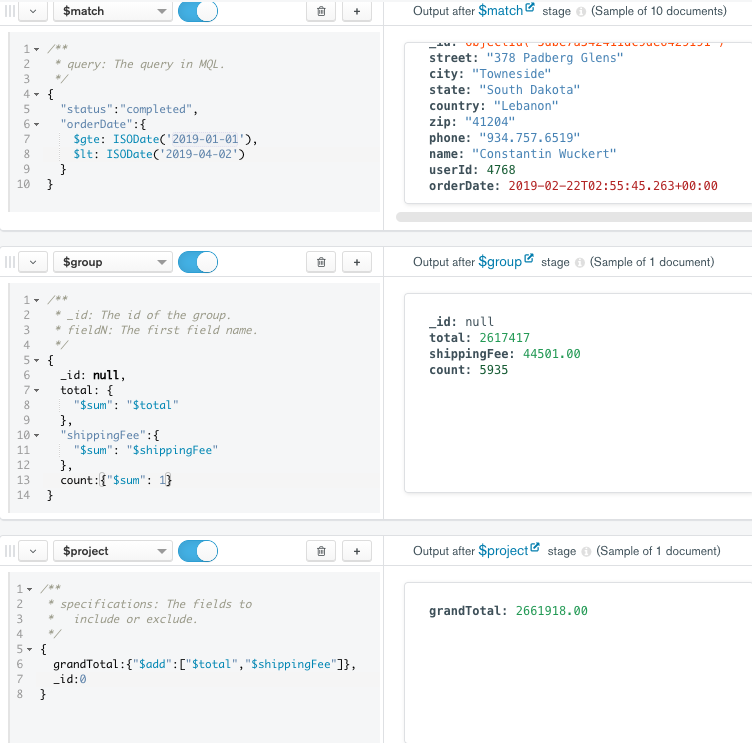Collapse the $project stage with chevron button
752x743 pixels.
point(33,551)
